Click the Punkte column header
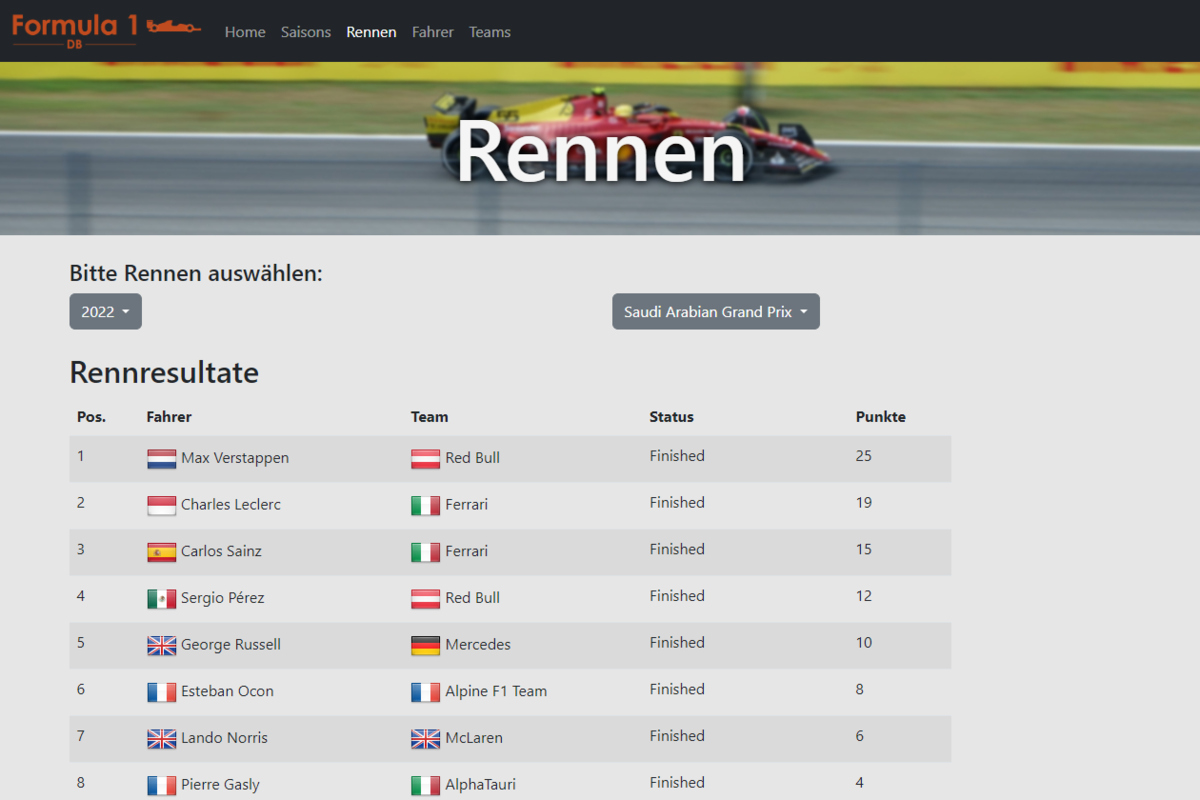Viewport: 1200px width, 800px height. [880, 417]
